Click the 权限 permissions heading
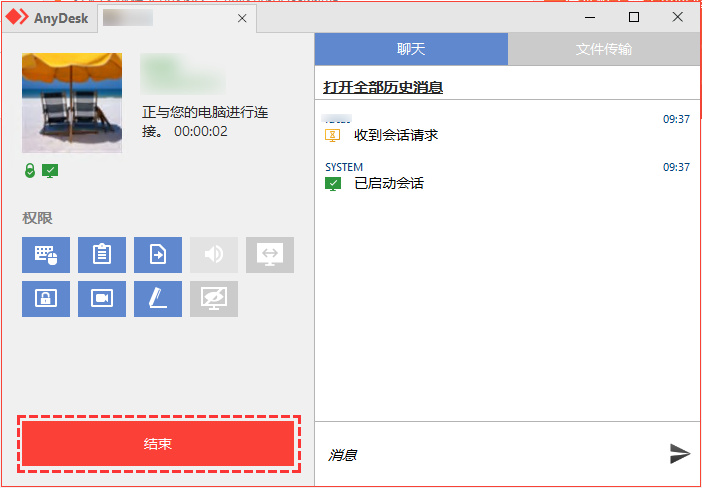Image resolution: width=702 pixels, height=488 pixels. coord(37,218)
